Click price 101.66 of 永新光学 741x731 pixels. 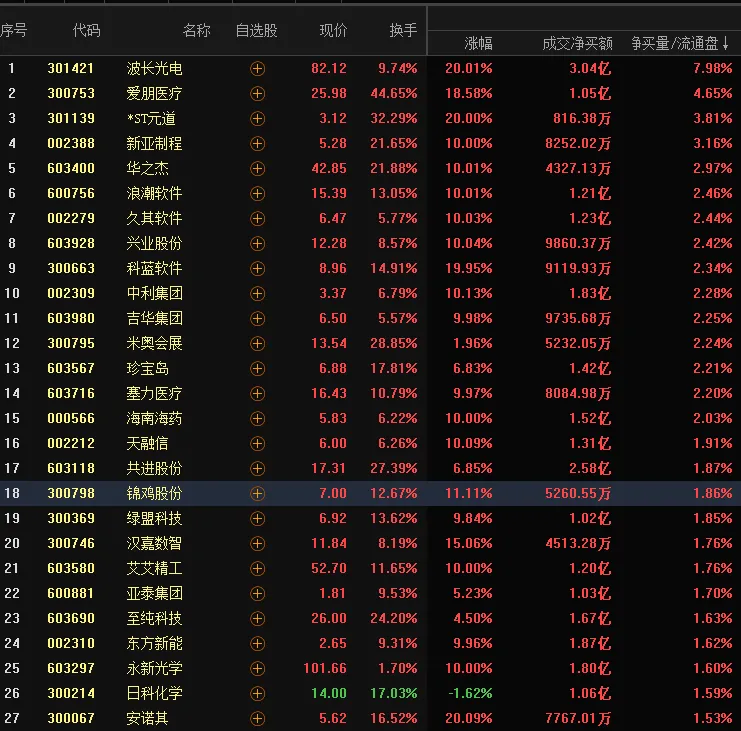click(325, 668)
